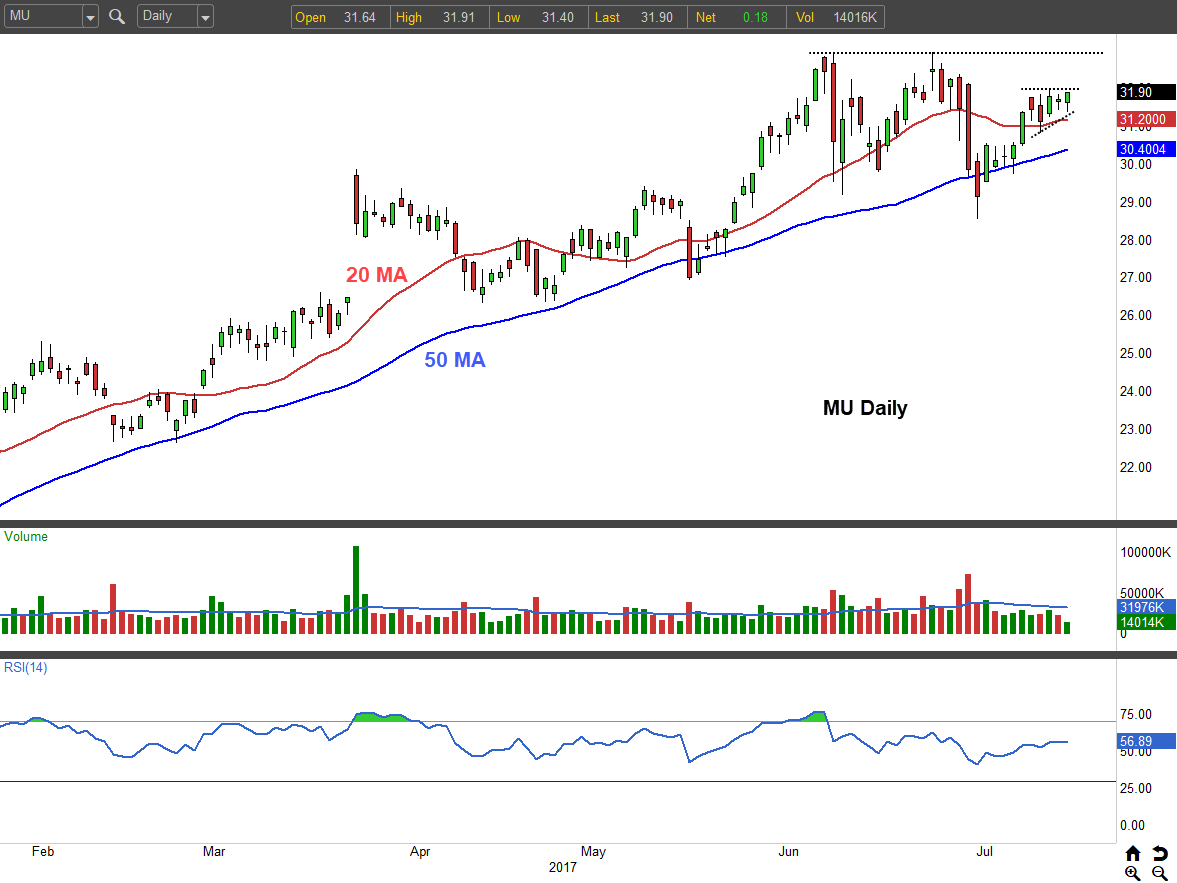Click the symbol search magnifier icon

(x=117, y=17)
